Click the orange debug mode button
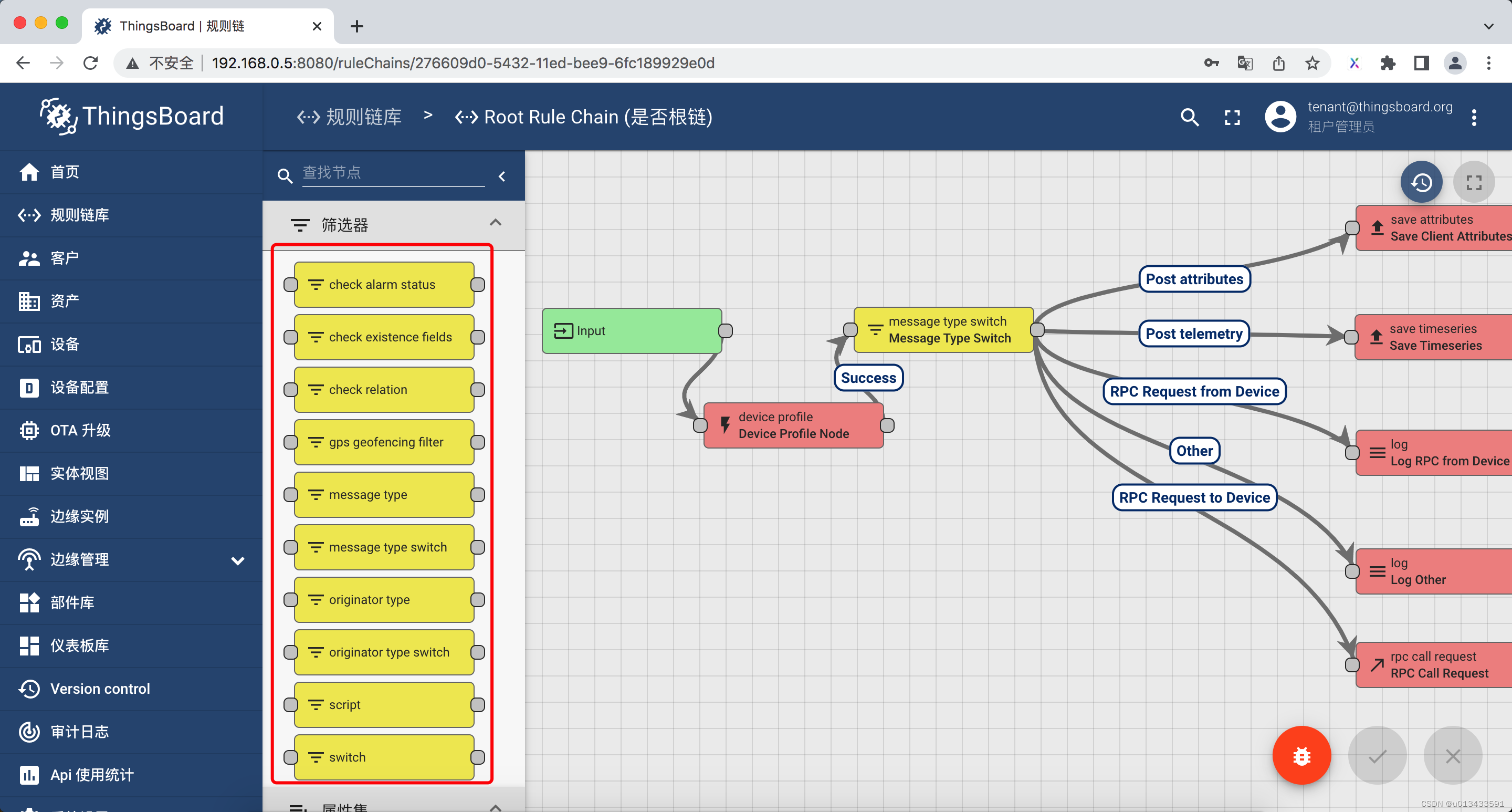Image resolution: width=1512 pixels, height=812 pixels. coord(1301,755)
